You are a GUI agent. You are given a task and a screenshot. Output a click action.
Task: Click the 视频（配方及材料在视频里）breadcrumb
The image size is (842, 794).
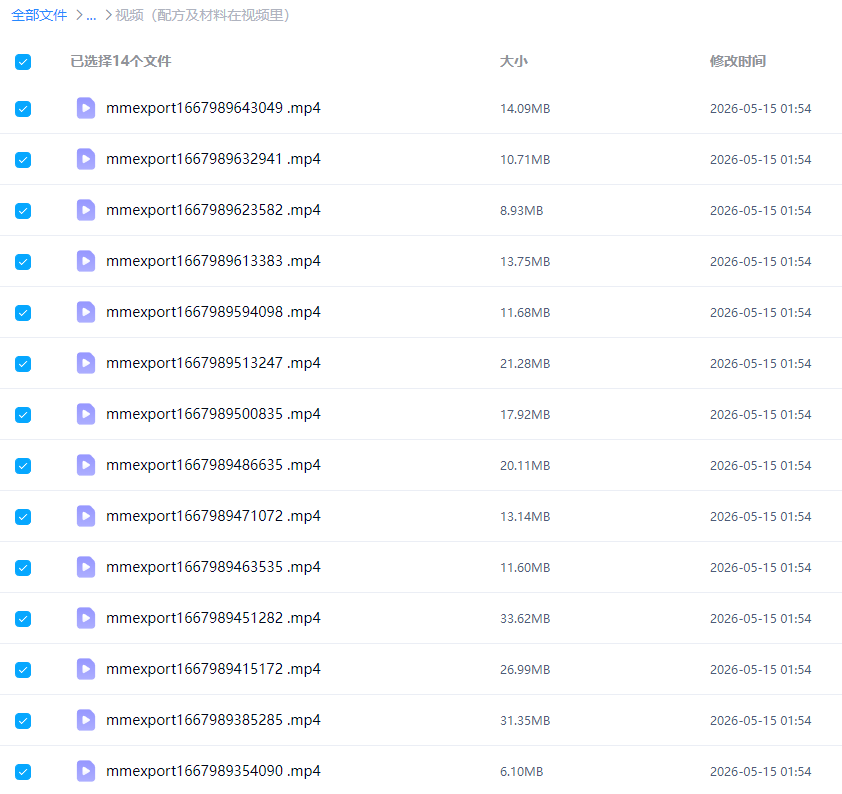click(x=202, y=15)
